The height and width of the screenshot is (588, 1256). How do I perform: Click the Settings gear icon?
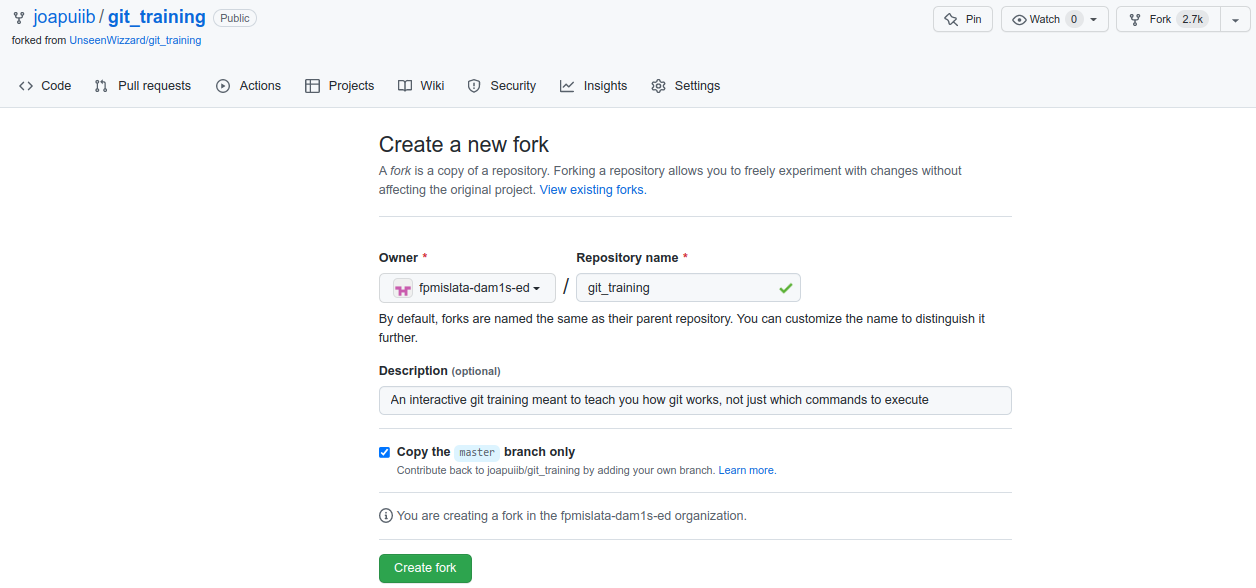[658, 86]
